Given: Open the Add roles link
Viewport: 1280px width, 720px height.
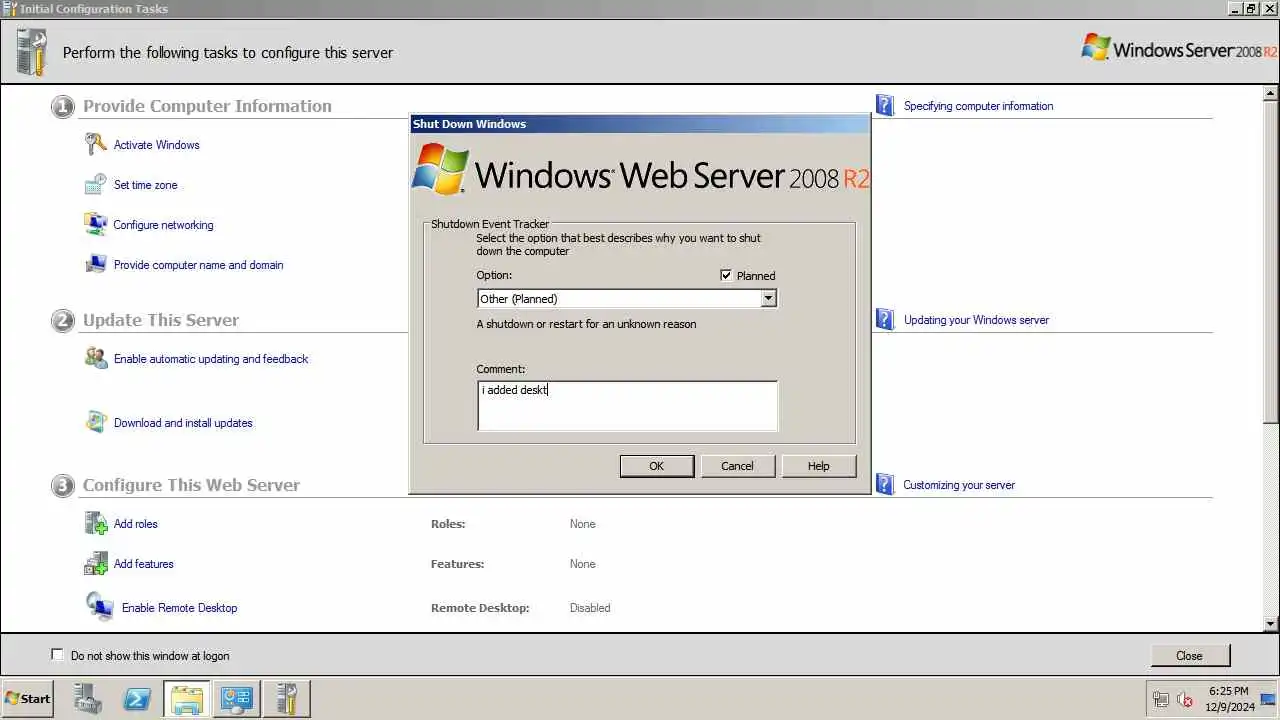Looking at the screenshot, I should pyautogui.click(x=136, y=524).
